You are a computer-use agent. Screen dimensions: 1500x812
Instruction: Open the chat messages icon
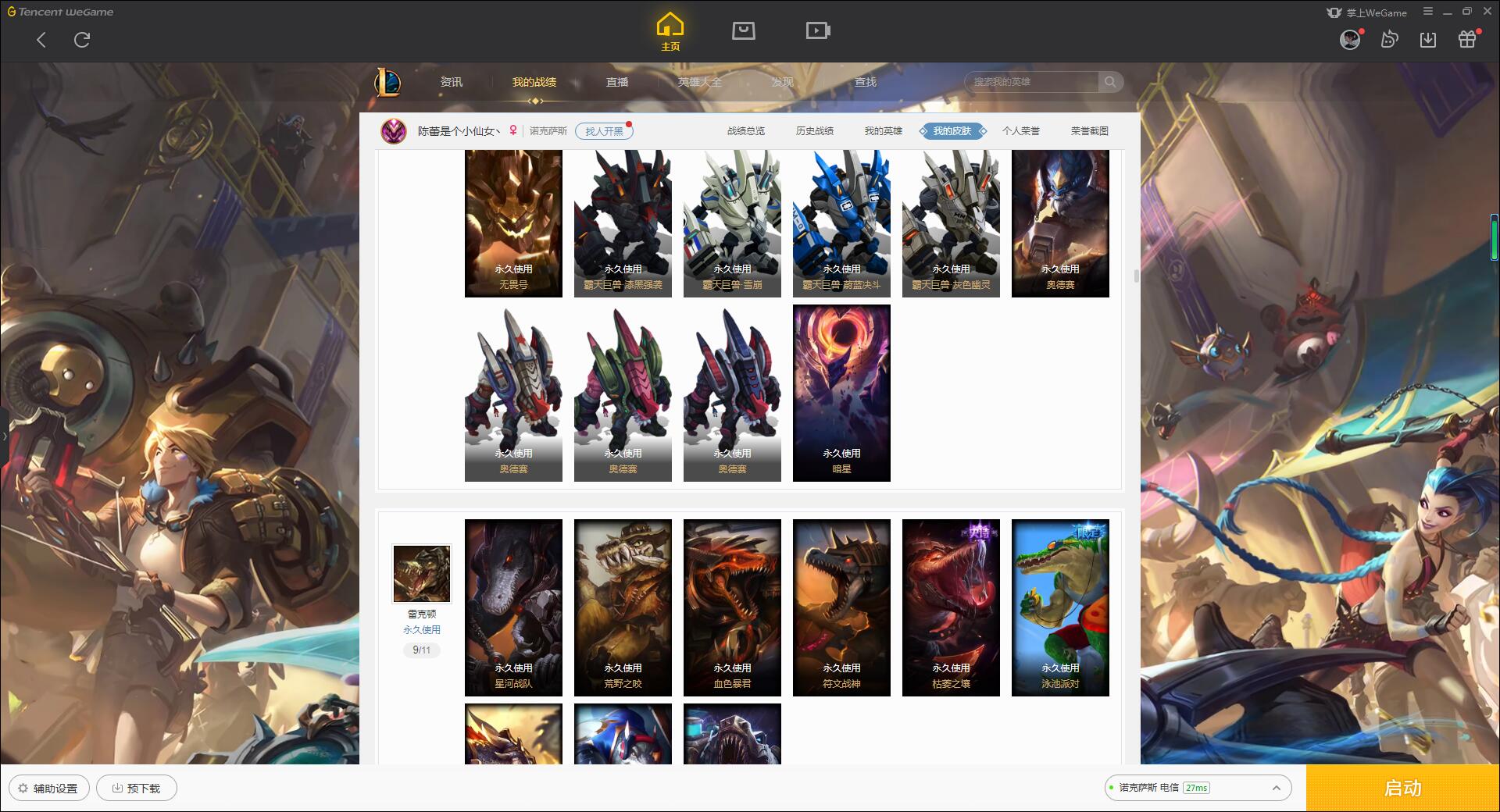click(x=1389, y=39)
